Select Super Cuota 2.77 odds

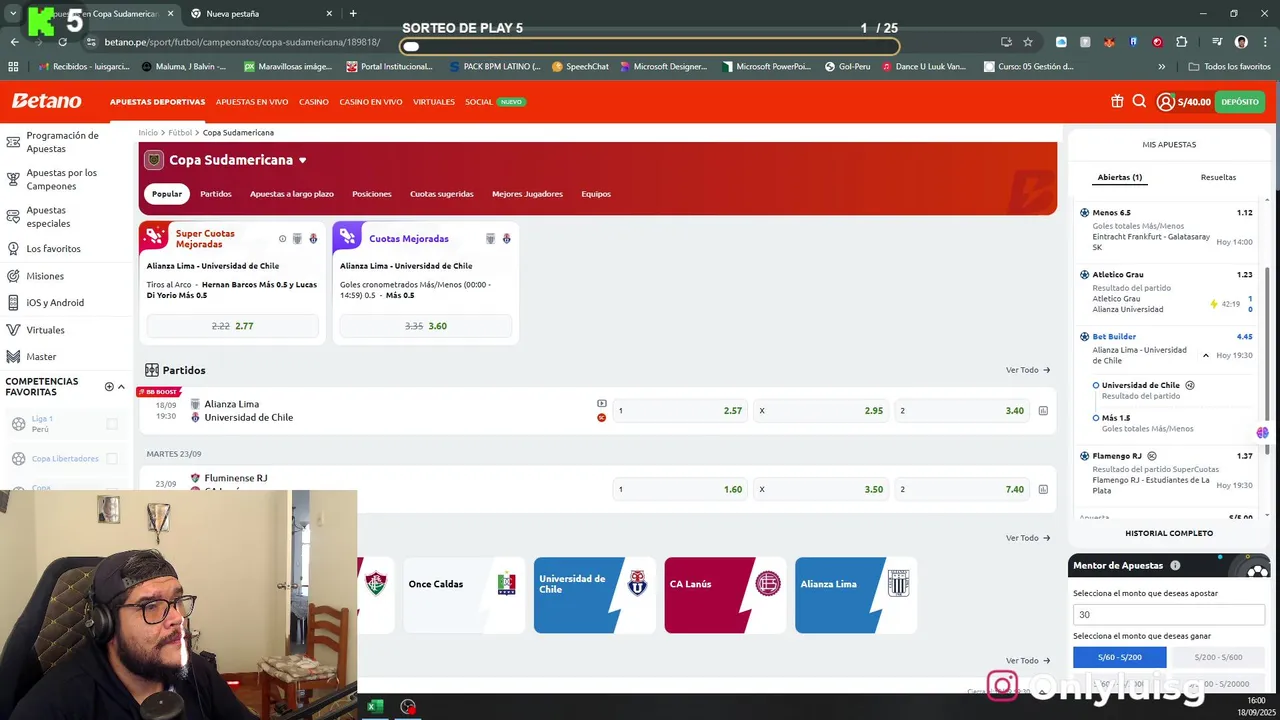click(232, 326)
